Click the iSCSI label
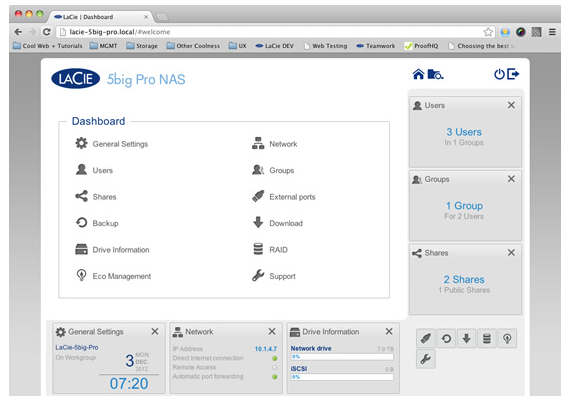This screenshot has height=400, width=570. [x=299, y=369]
